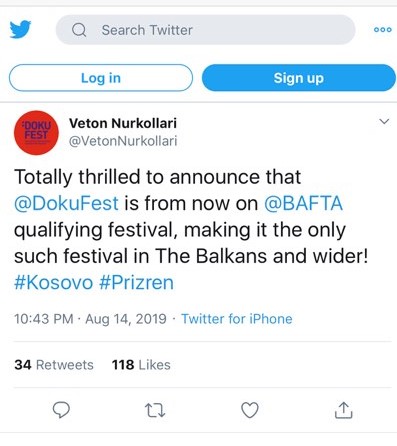Open the @DokuFest mention
397x446 pixels.
coord(66,203)
